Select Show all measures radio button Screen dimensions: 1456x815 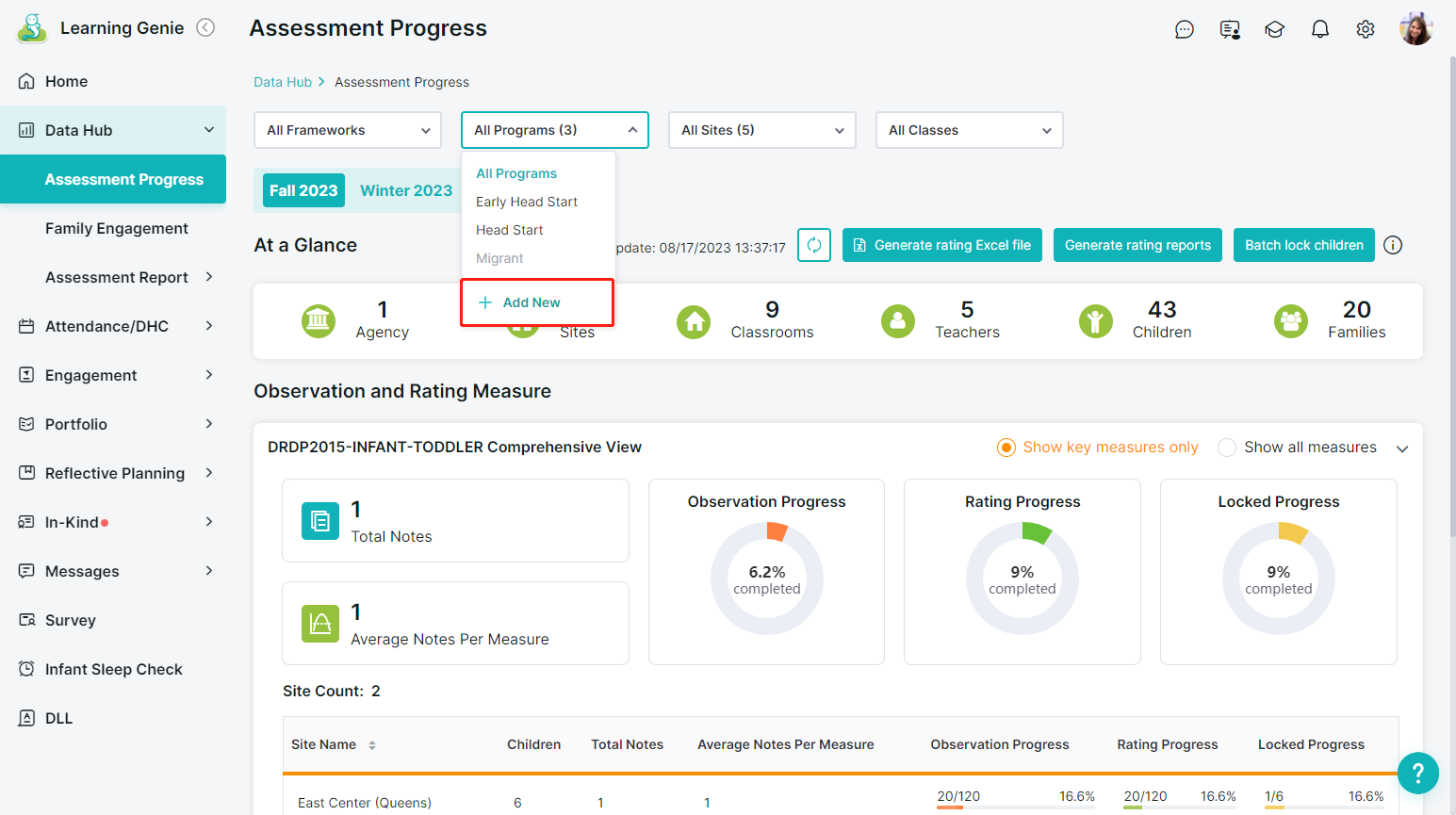(x=1227, y=448)
